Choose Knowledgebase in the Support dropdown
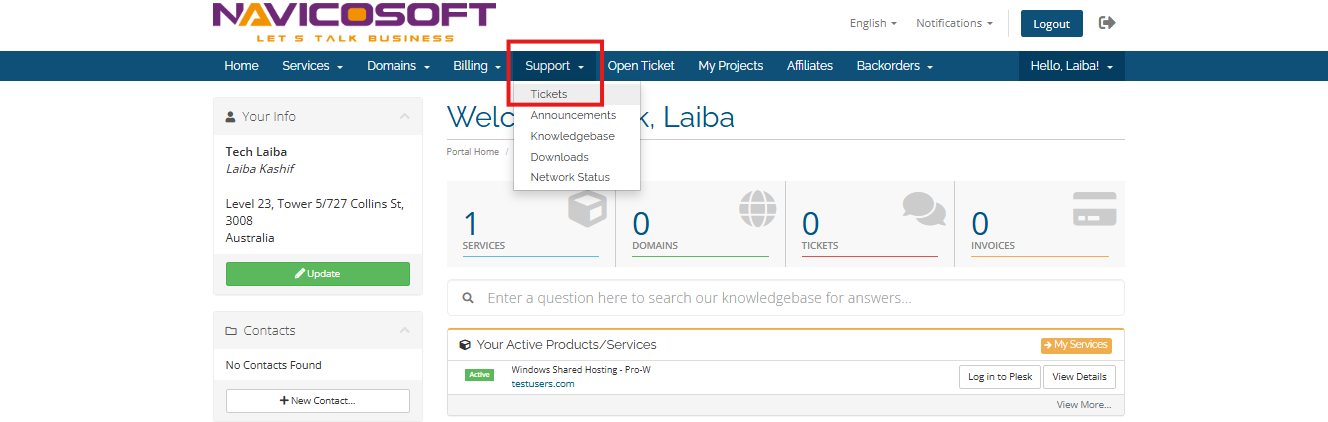1328x422 pixels. [x=572, y=136]
